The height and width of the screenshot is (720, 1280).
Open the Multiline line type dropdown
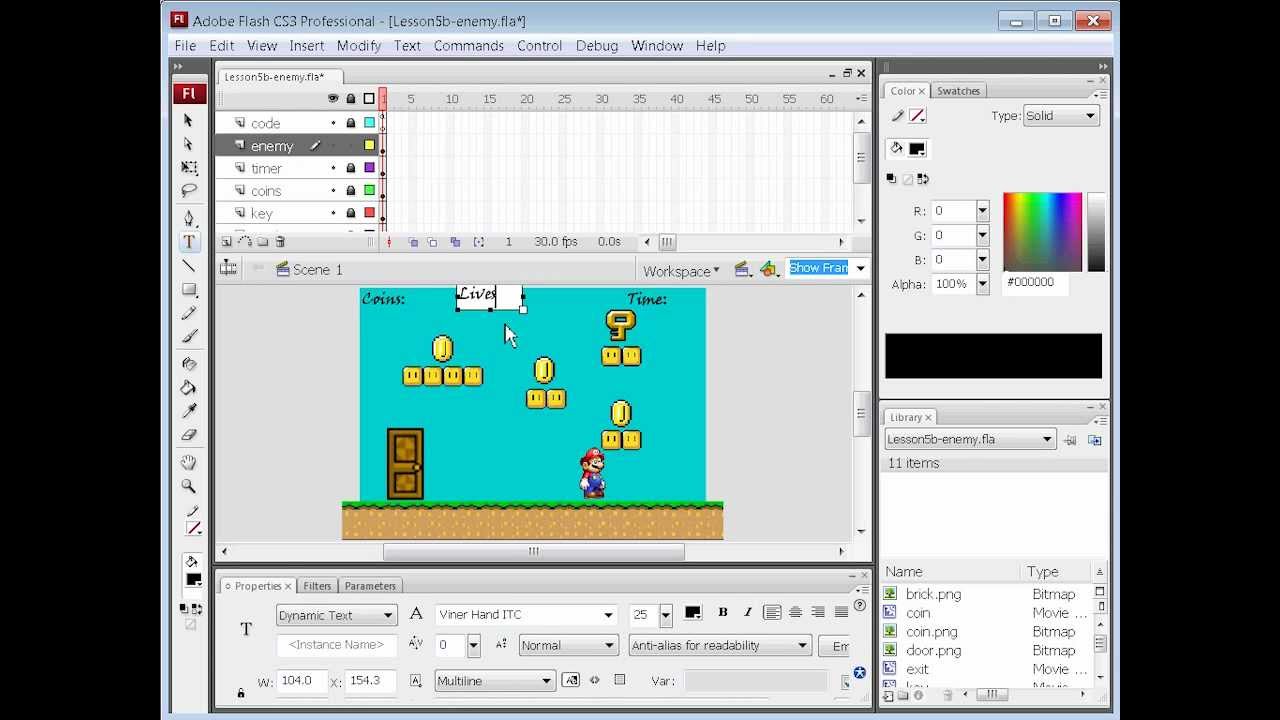[495, 681]
